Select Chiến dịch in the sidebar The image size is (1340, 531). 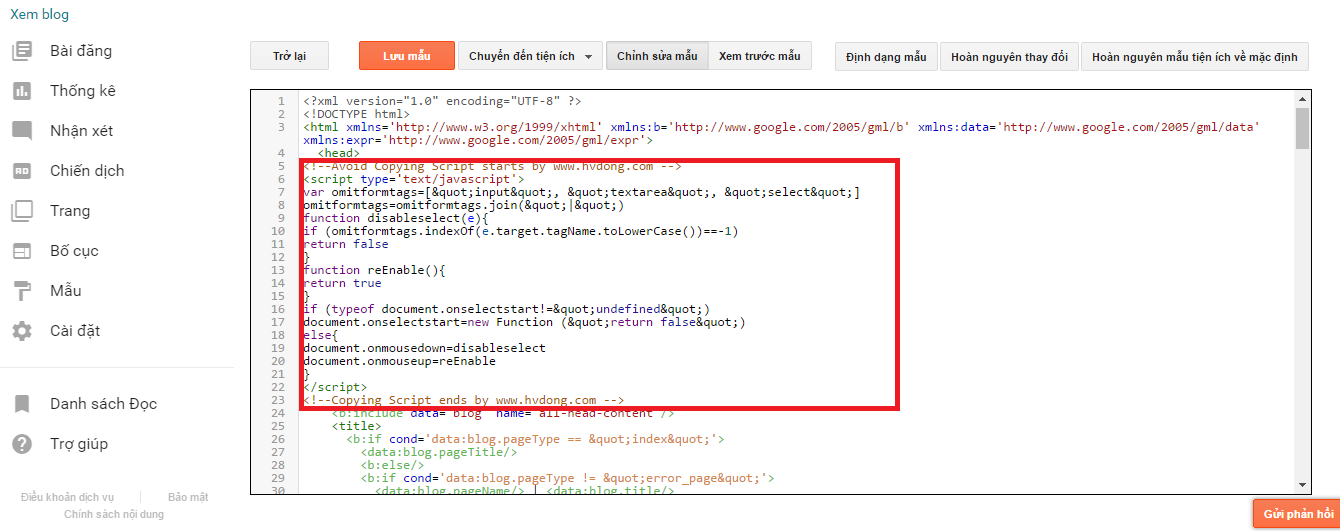click(x=87, y=171)
